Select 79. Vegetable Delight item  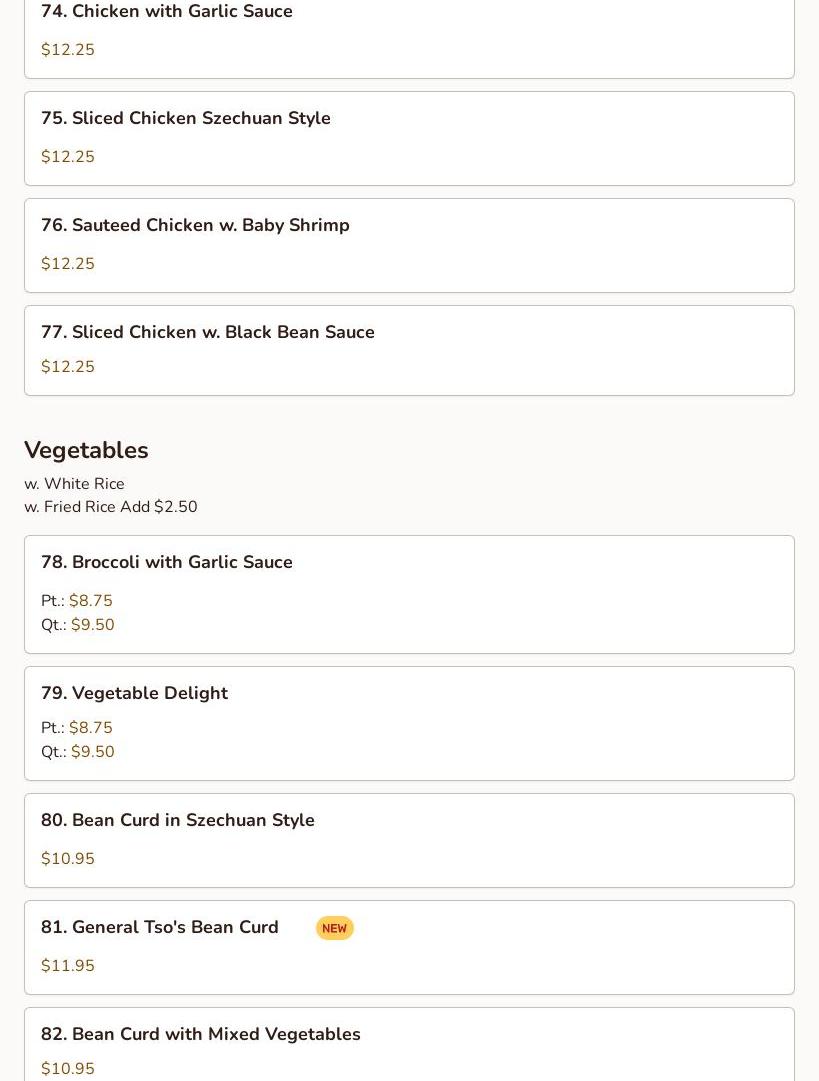click(410, 723)
